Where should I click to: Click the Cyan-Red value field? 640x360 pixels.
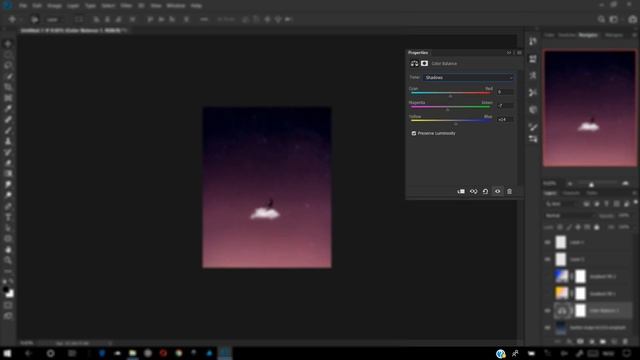tap(505, 92)
